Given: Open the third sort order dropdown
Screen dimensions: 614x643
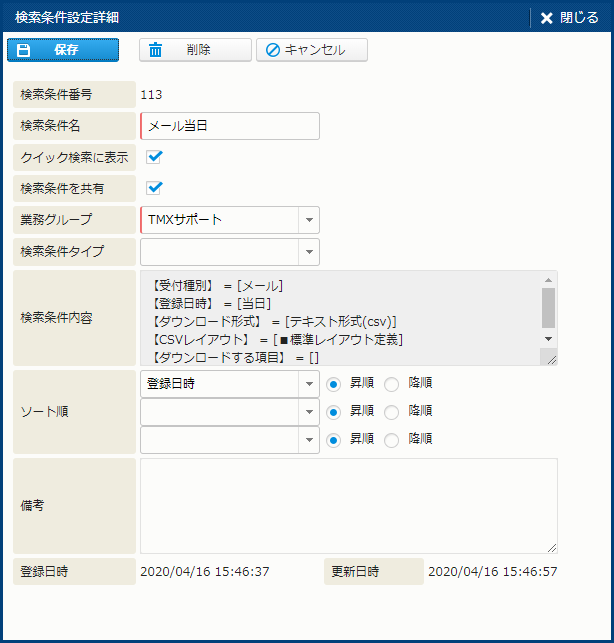Looking at the screenshot, I should coord(309,440).
